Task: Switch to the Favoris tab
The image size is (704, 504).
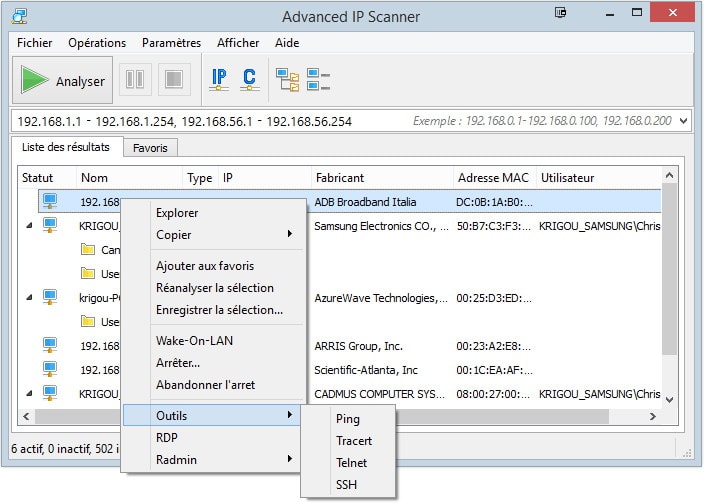Action: click(150, 148)
